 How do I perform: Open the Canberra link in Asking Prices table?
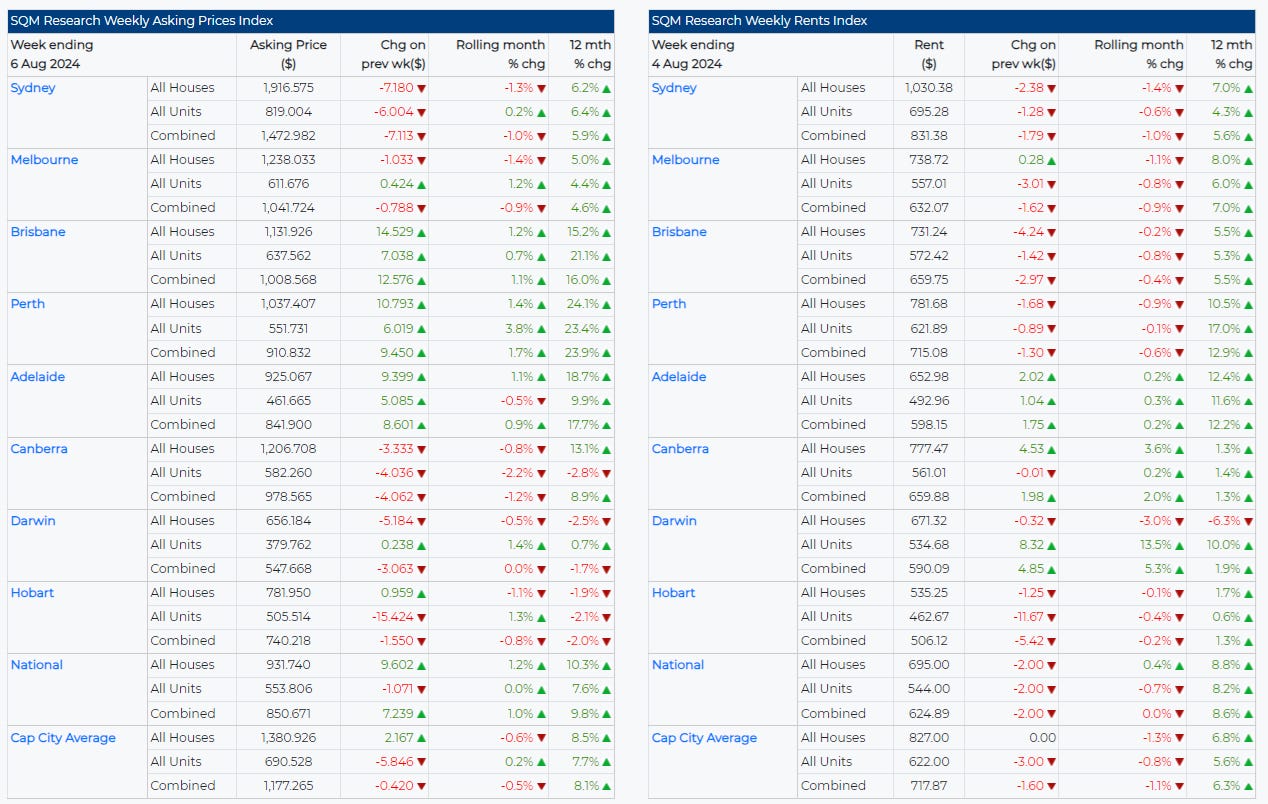tap(39, 449)
